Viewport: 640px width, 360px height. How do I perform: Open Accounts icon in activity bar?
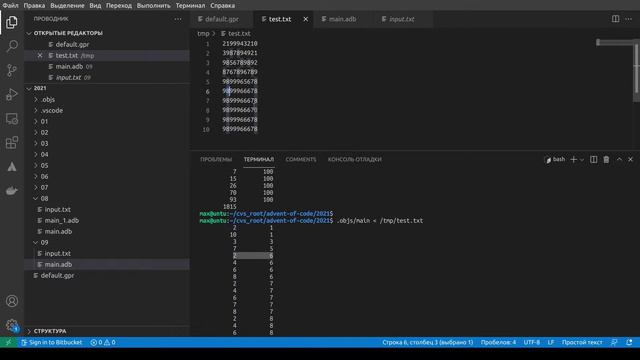[12, 301]
